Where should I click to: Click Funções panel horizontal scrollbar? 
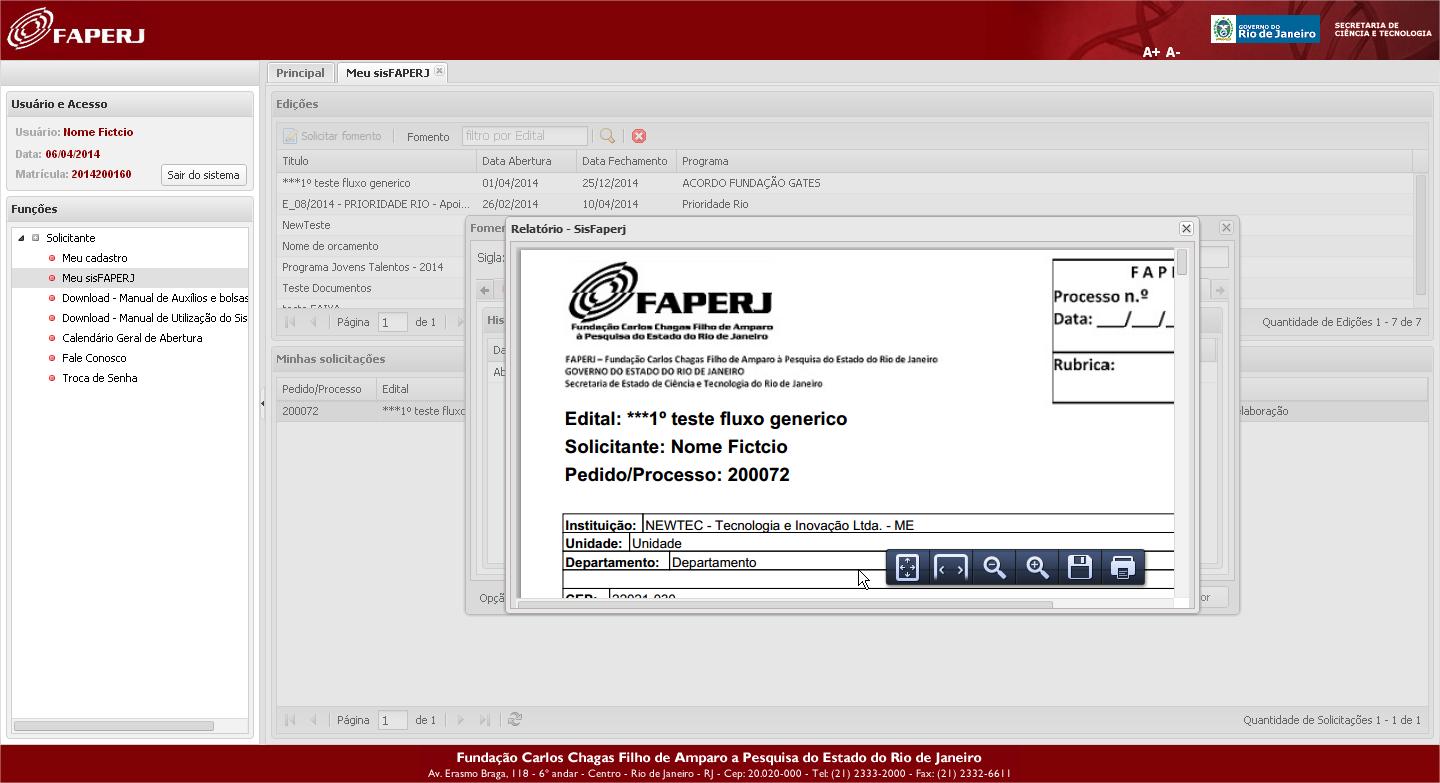(x=113, y=726)
